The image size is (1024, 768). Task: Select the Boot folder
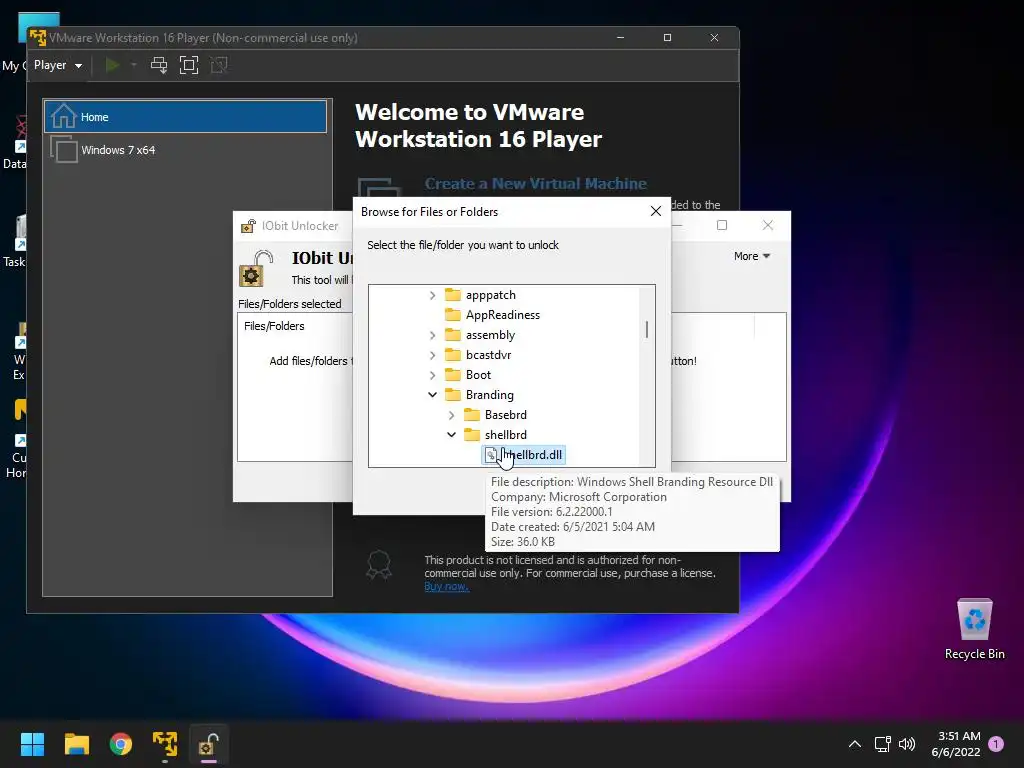478,375
